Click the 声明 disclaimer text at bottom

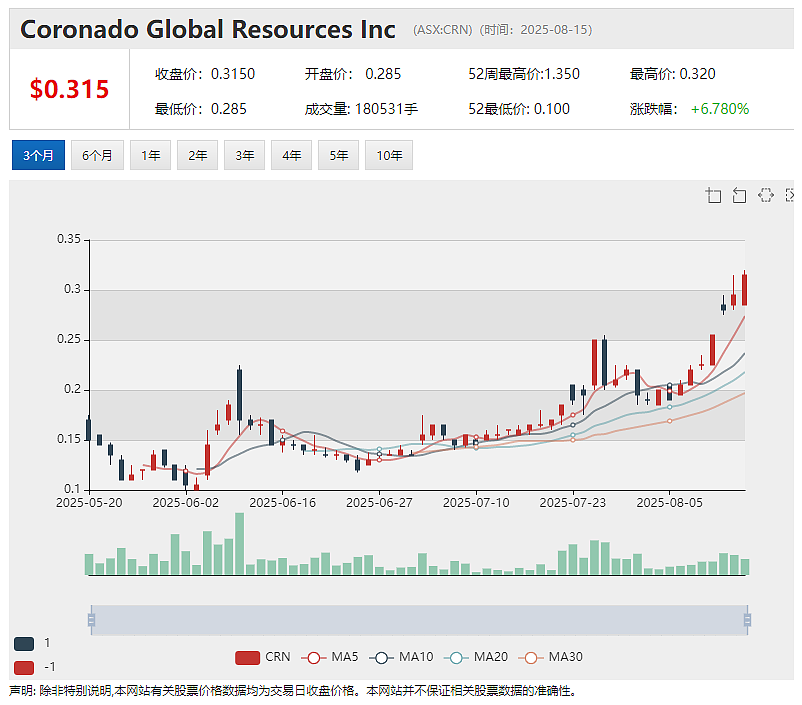coord(293,691)
